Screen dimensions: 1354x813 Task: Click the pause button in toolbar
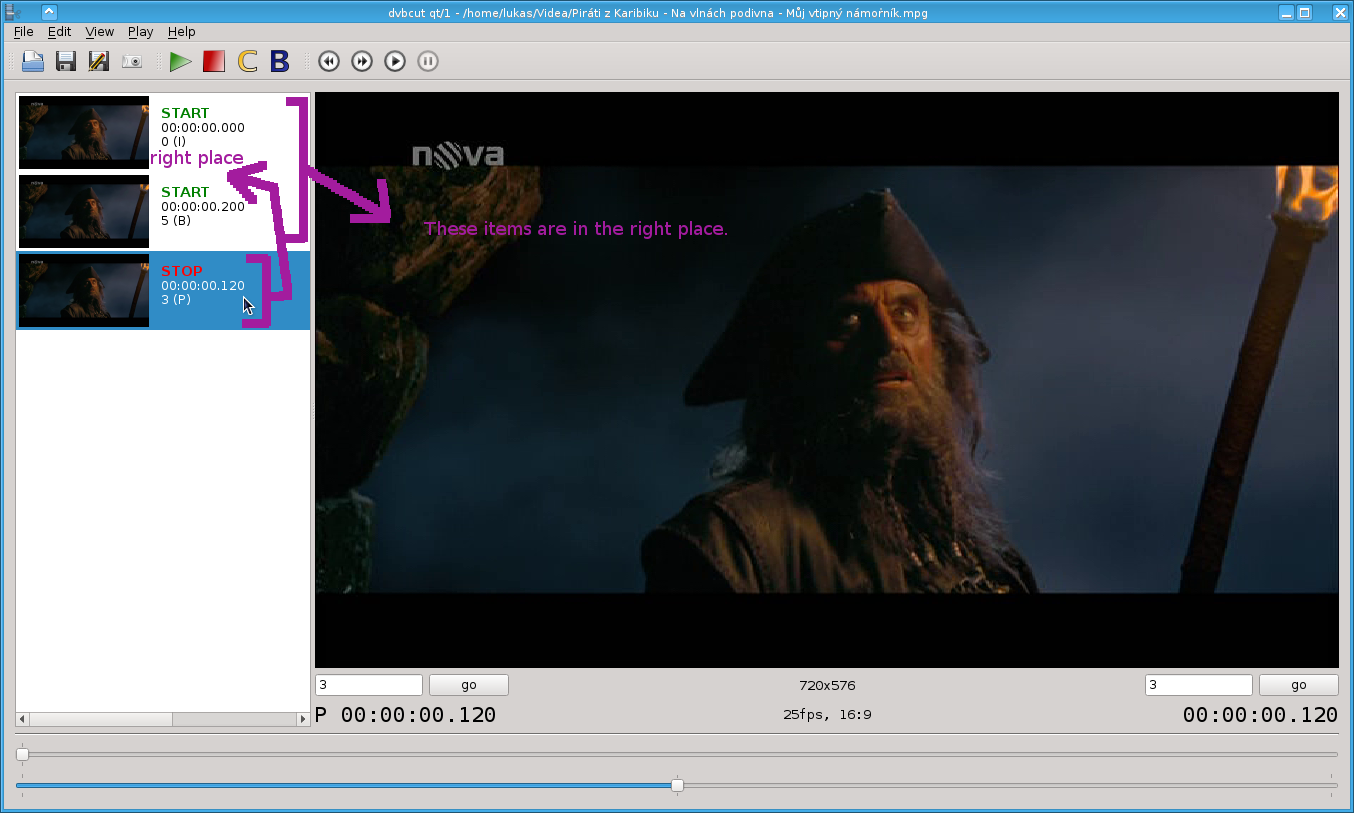tap(427, 62)
